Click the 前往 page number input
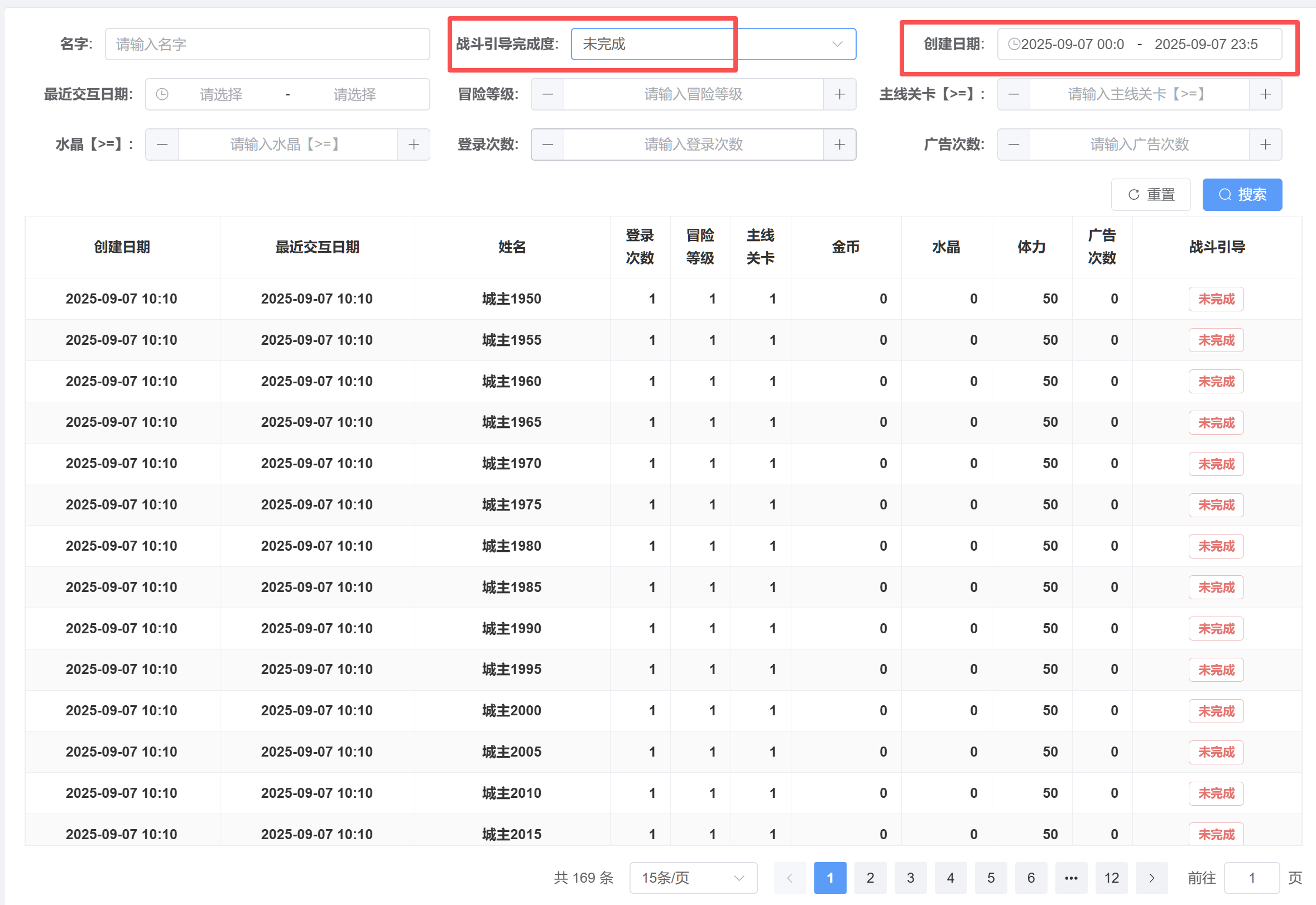Screen dimensions: 1316x905 click(x=1251, y=878)
